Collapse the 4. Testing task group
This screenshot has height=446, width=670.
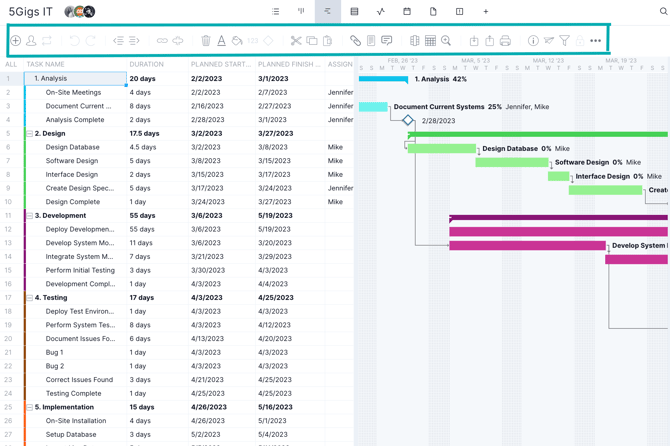tap(30, 298)
